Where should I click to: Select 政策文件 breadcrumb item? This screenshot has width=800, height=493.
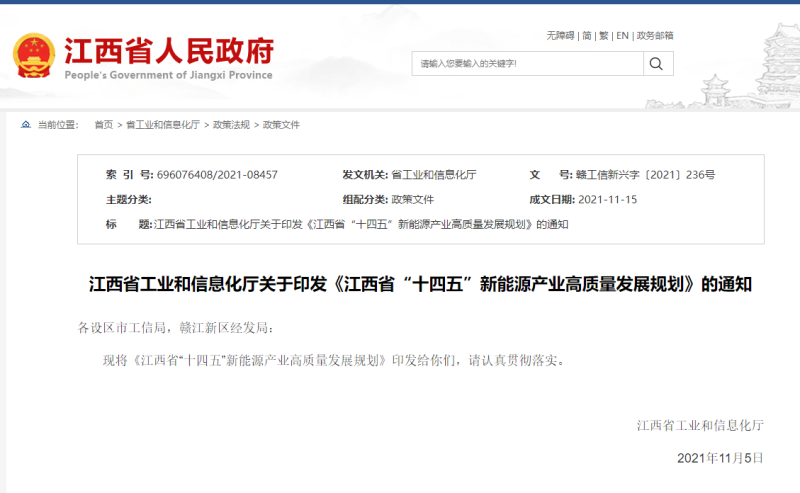coord(281,125)
